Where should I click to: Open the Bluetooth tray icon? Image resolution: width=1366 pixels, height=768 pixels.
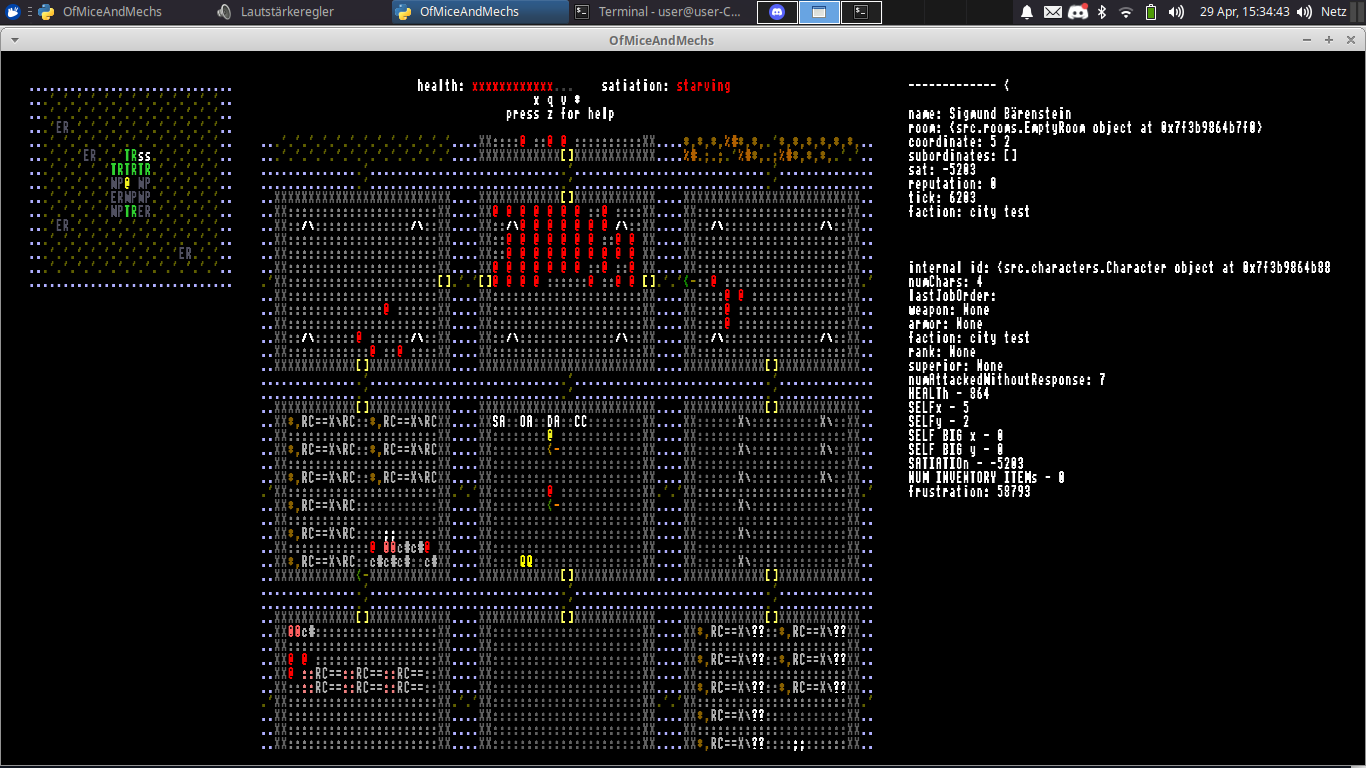1103,12
